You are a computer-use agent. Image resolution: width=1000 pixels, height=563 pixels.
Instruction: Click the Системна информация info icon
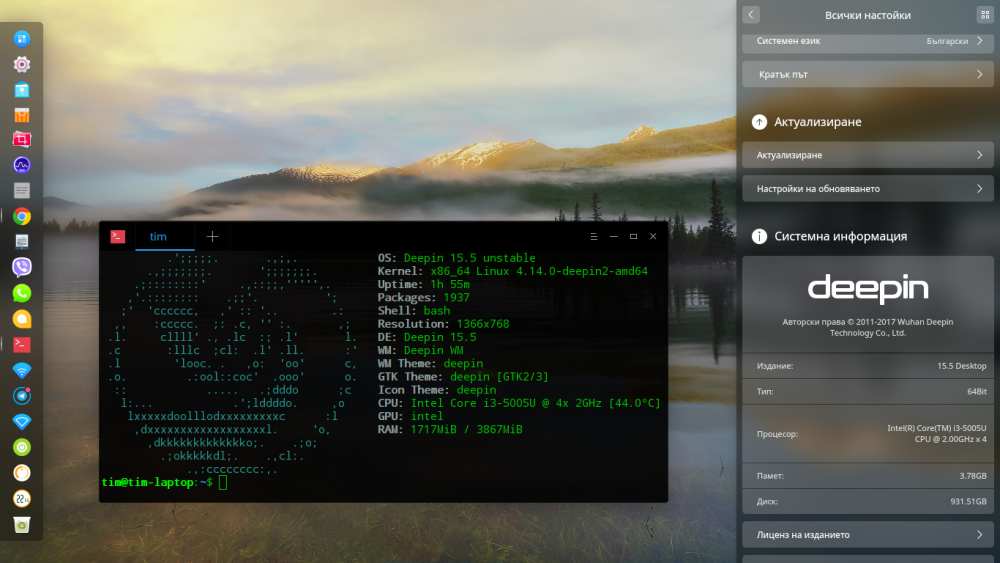[759, 237]
